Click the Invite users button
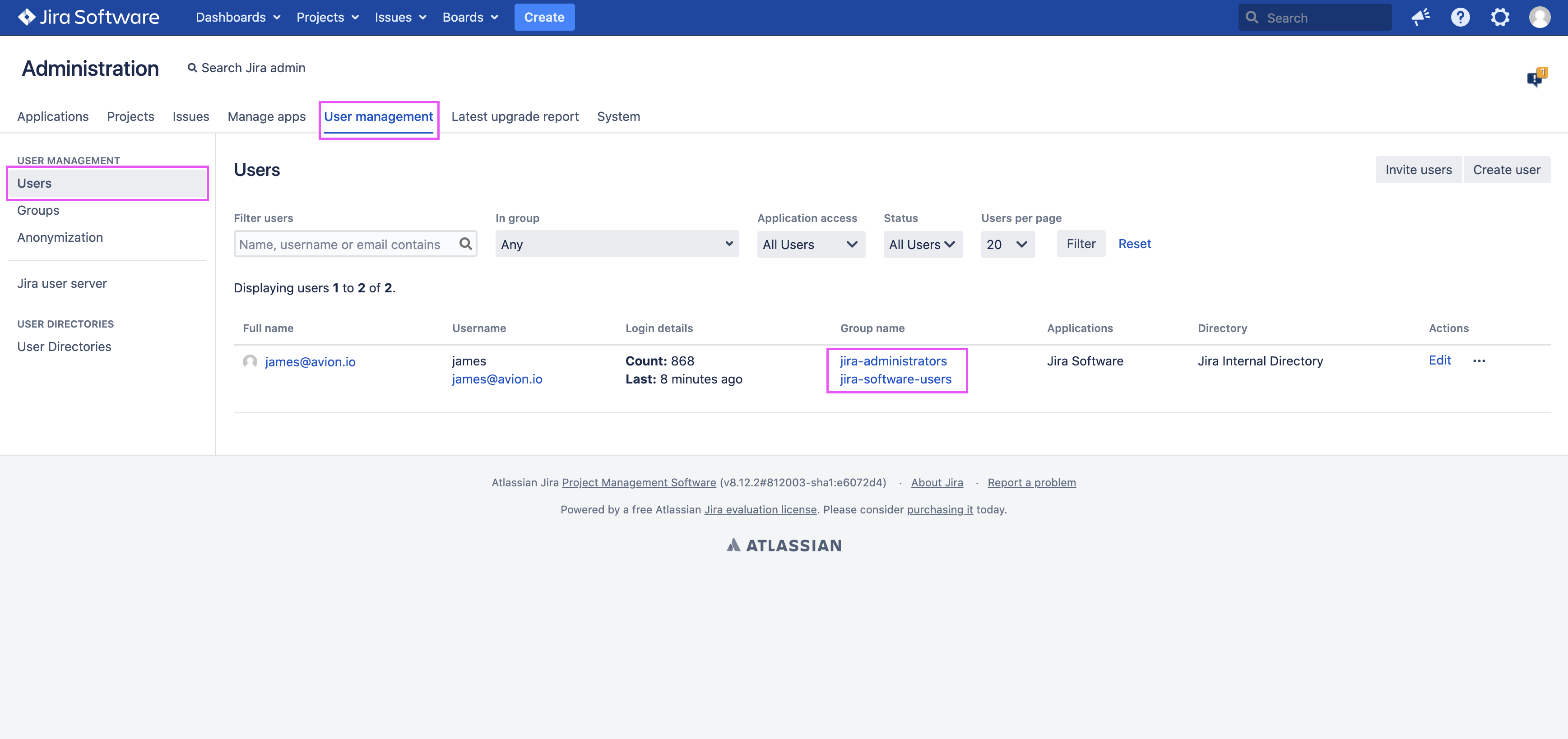Viewport: 1568px width, 739px height. coord(1418,170)
